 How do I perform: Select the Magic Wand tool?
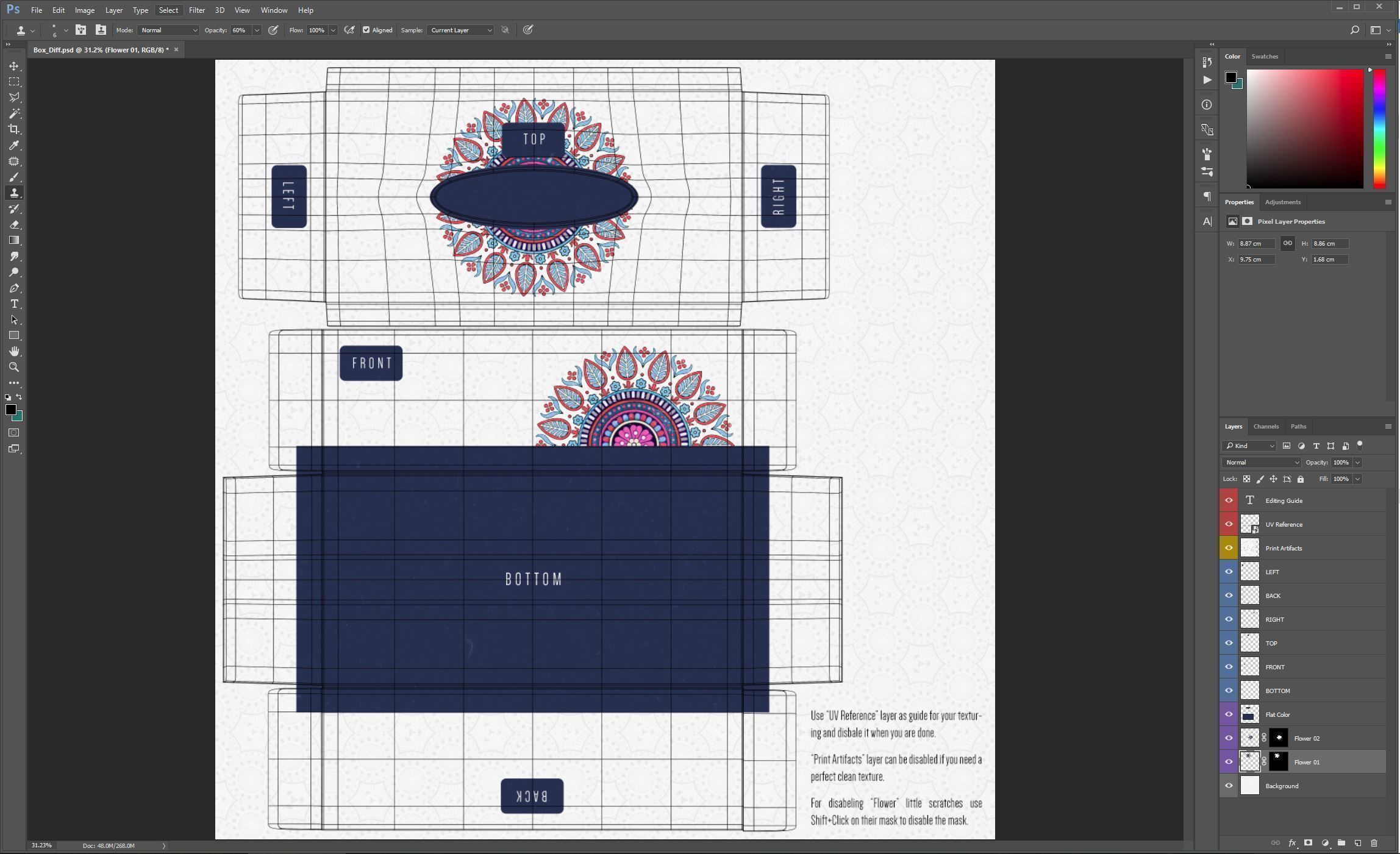point(14,113)
